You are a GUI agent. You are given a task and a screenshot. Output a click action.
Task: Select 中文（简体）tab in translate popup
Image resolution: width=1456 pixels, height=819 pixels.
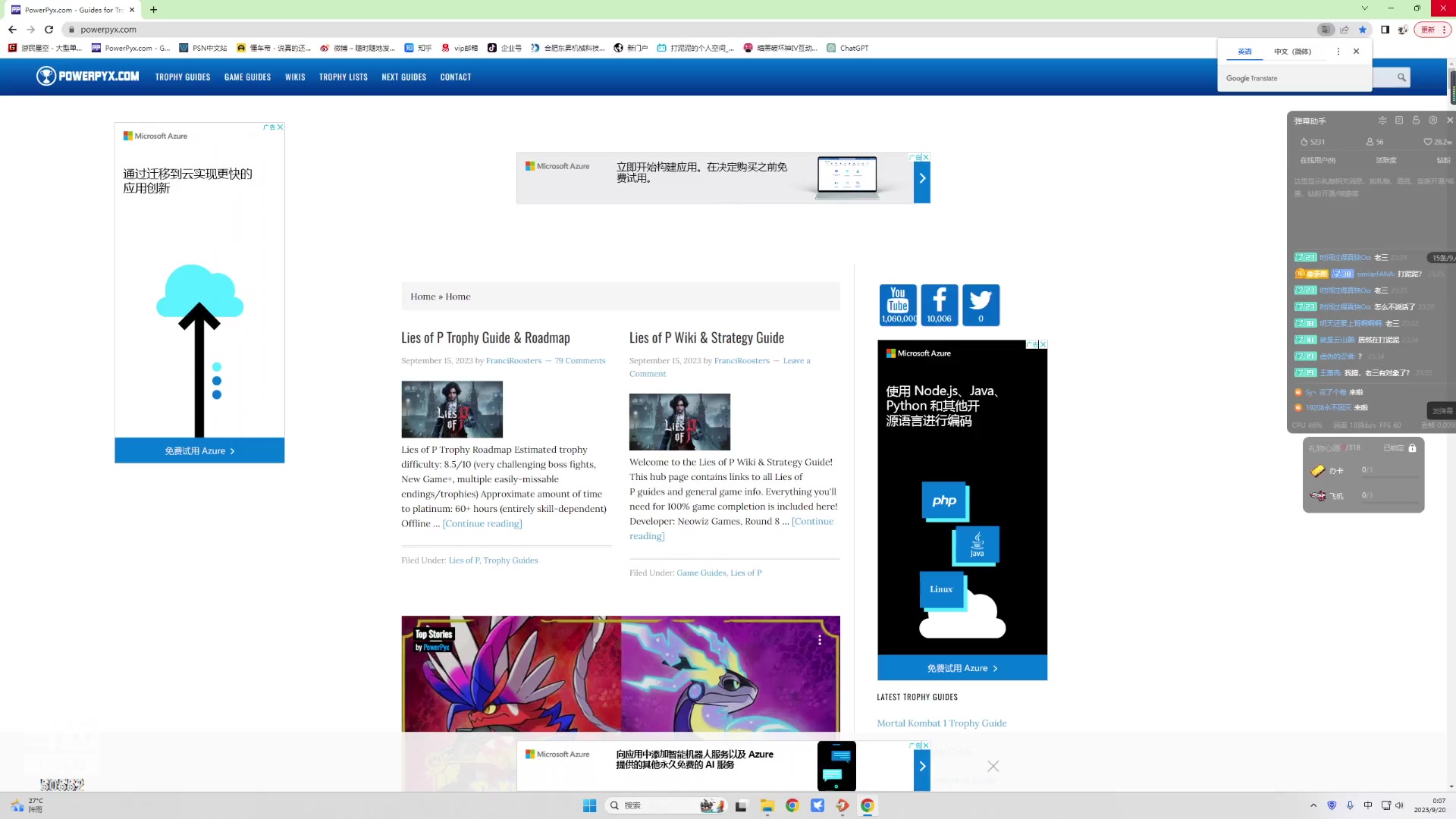[x=1292, y=52]
